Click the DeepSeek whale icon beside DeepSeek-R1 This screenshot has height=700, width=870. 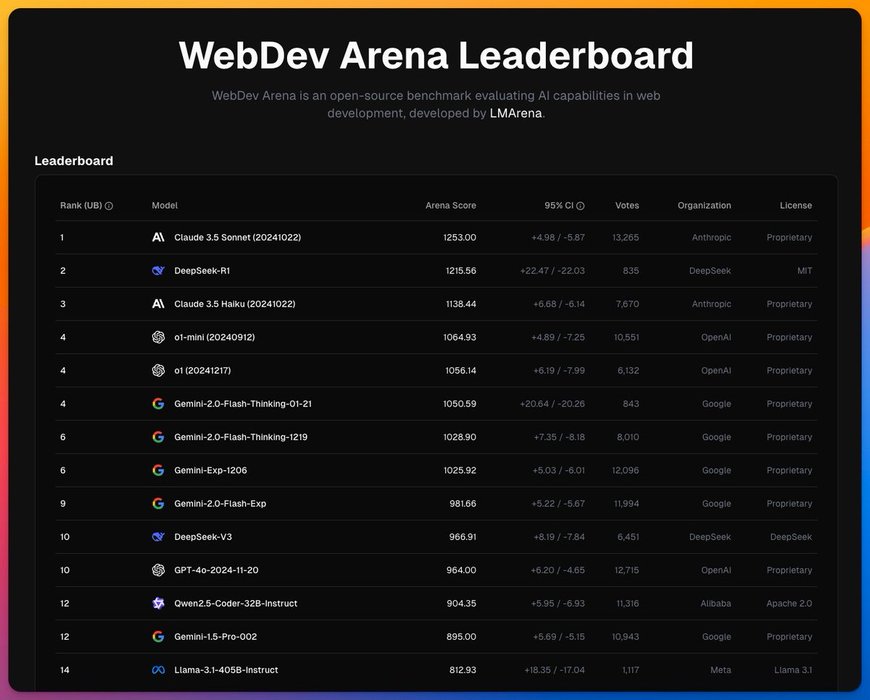click(158, 271)
